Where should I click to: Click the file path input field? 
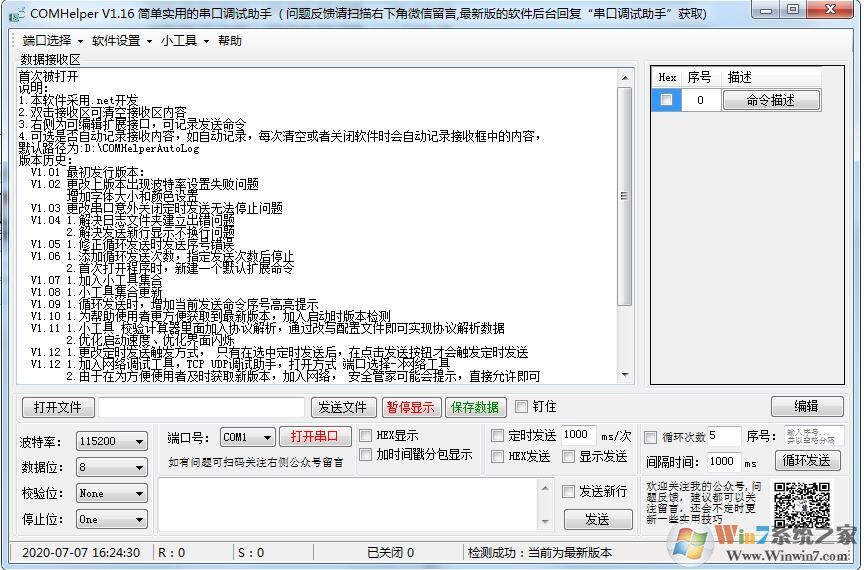(x=201, y=407)
